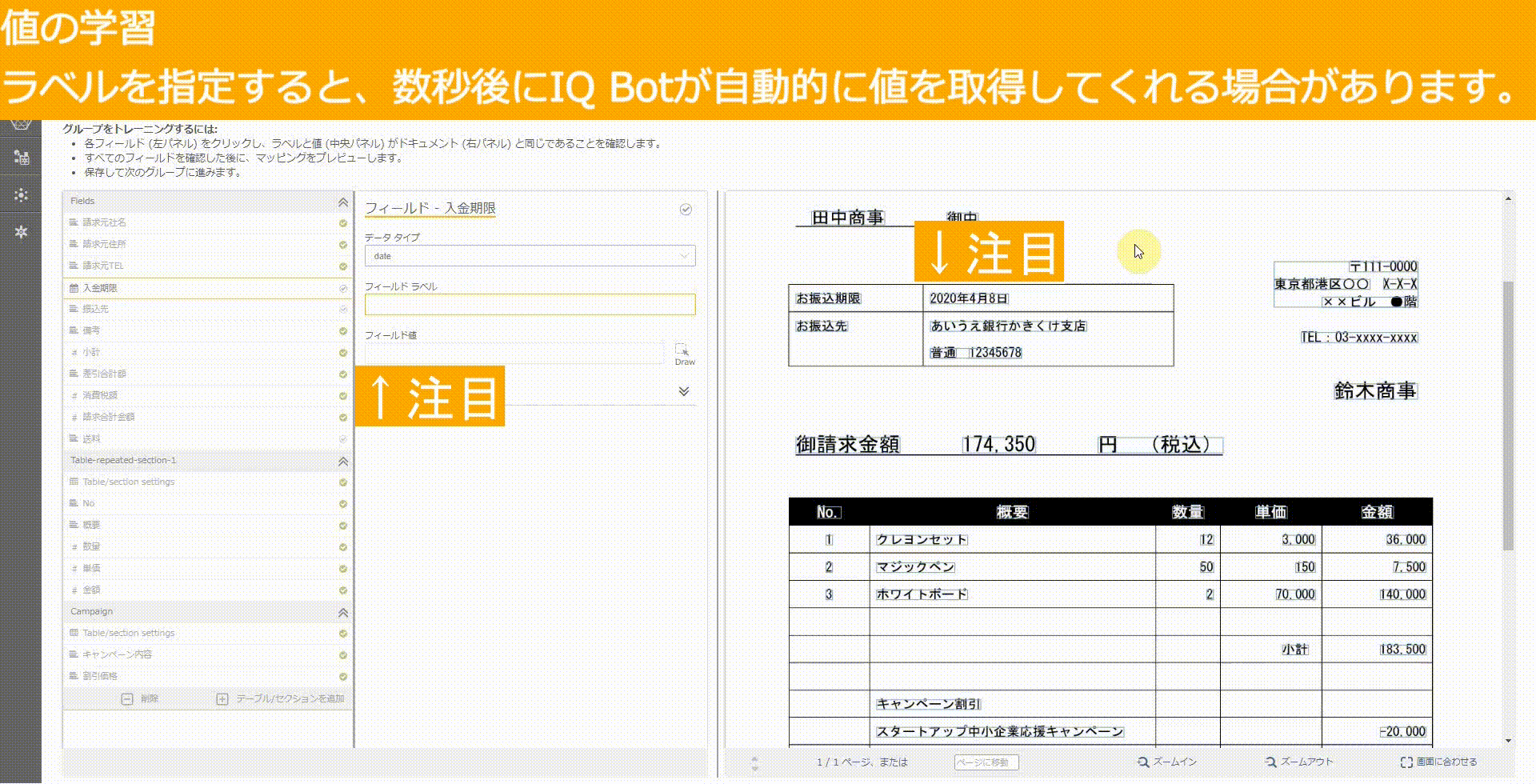Collapse the Fields section with its chevron
The height and width of the screenshot is (784, 1536).
[x=342, y=201]
